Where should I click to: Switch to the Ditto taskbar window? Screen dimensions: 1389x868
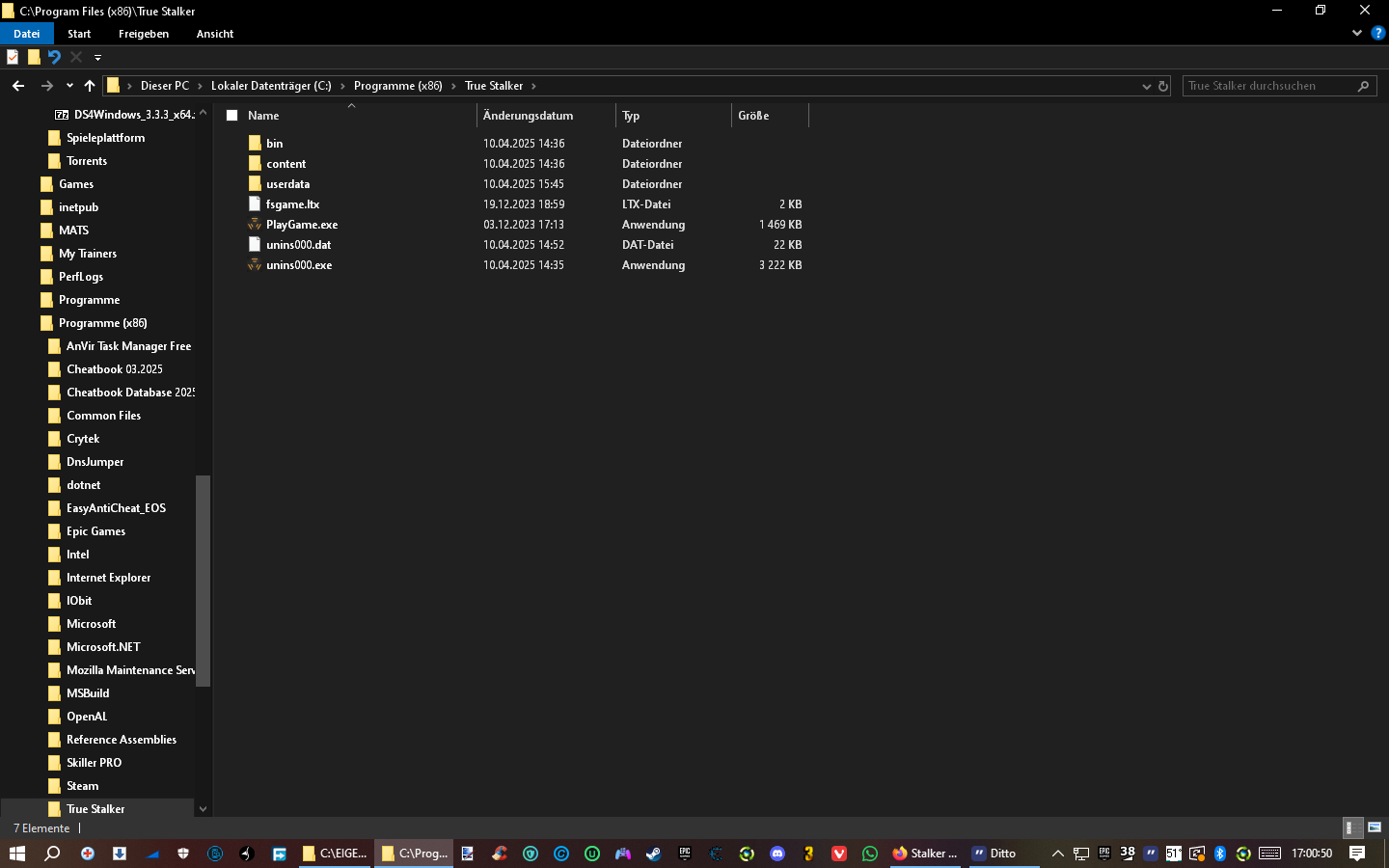(1003, 854)
